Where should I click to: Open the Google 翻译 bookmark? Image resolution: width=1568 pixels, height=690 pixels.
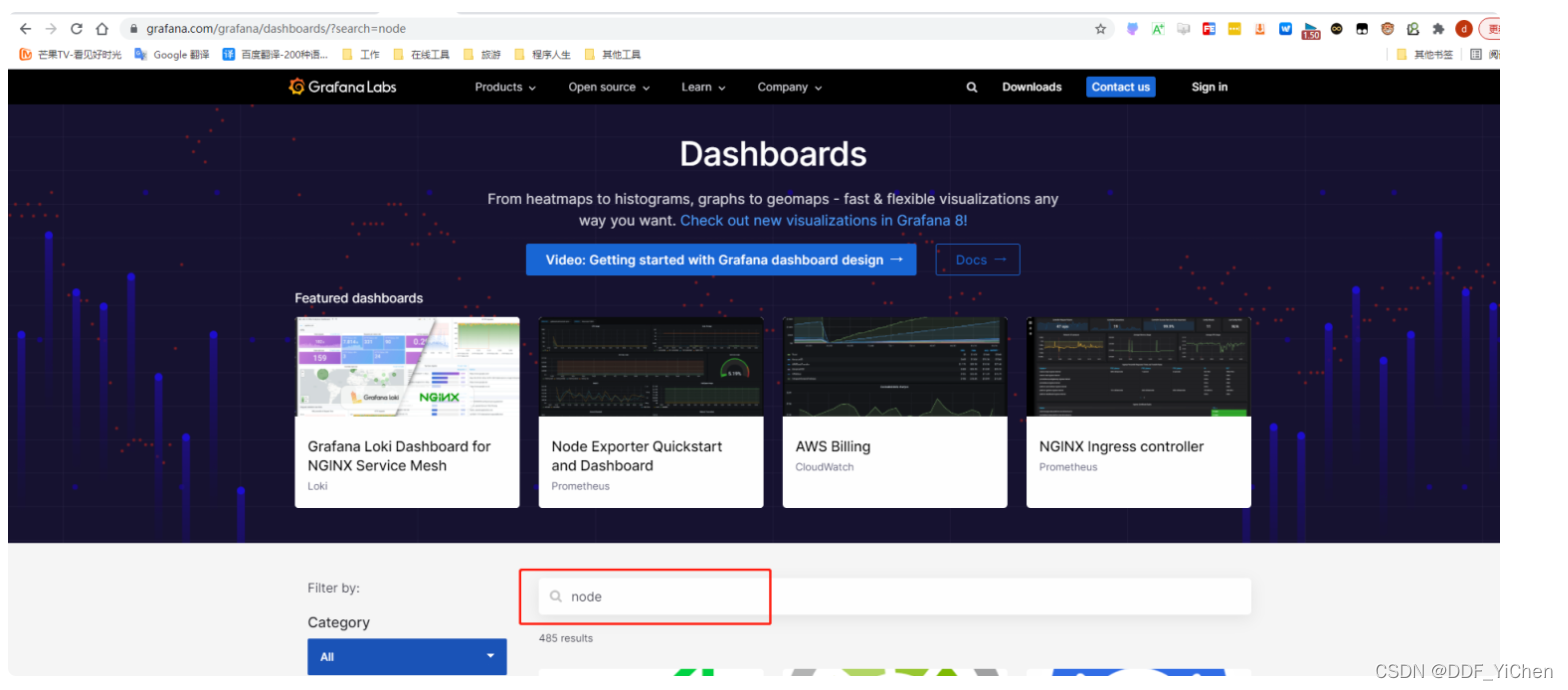tap(172, 55)
